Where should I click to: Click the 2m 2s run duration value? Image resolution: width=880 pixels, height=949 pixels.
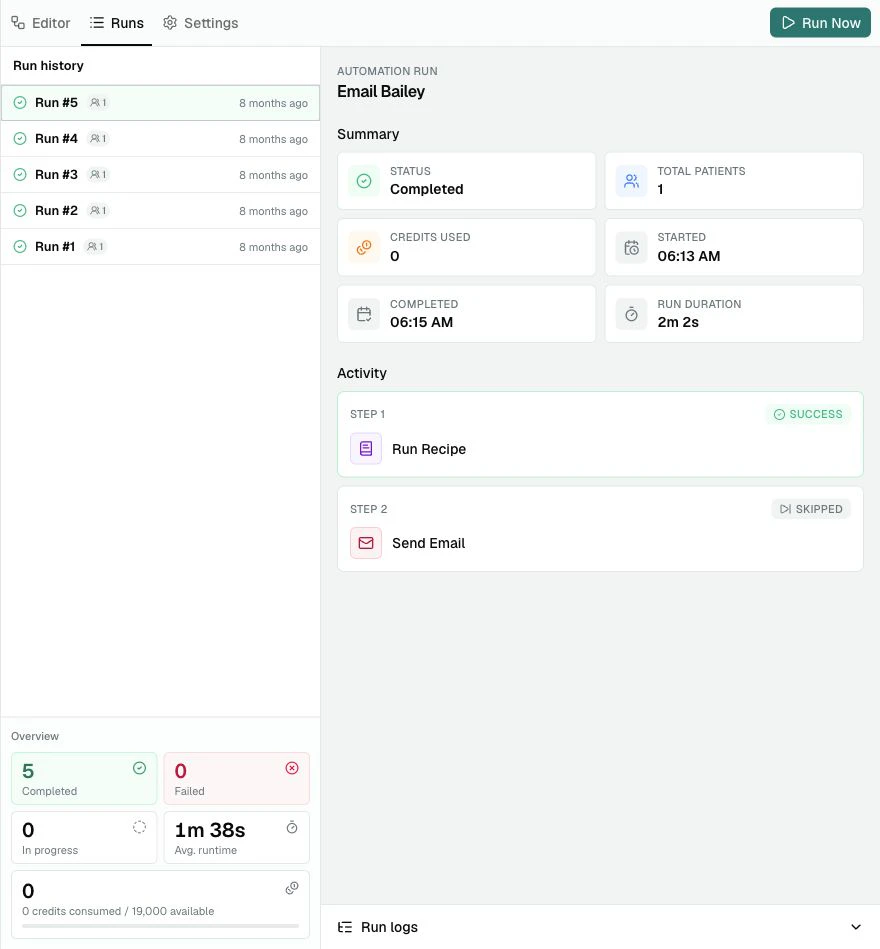[x=678, y=322]
